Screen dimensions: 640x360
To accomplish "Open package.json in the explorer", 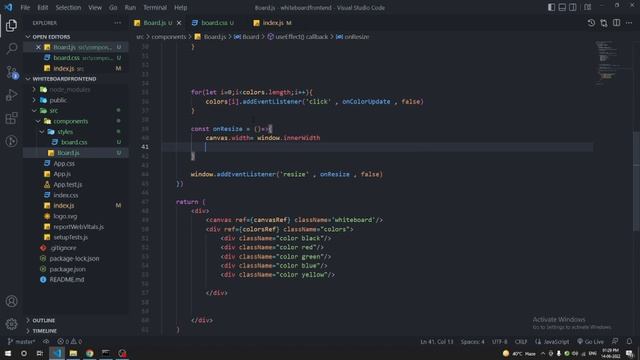I will pos(76,269).
